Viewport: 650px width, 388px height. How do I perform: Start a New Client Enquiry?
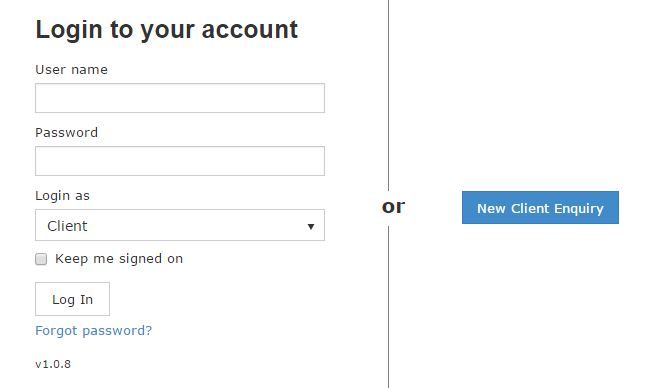point(540,208)
